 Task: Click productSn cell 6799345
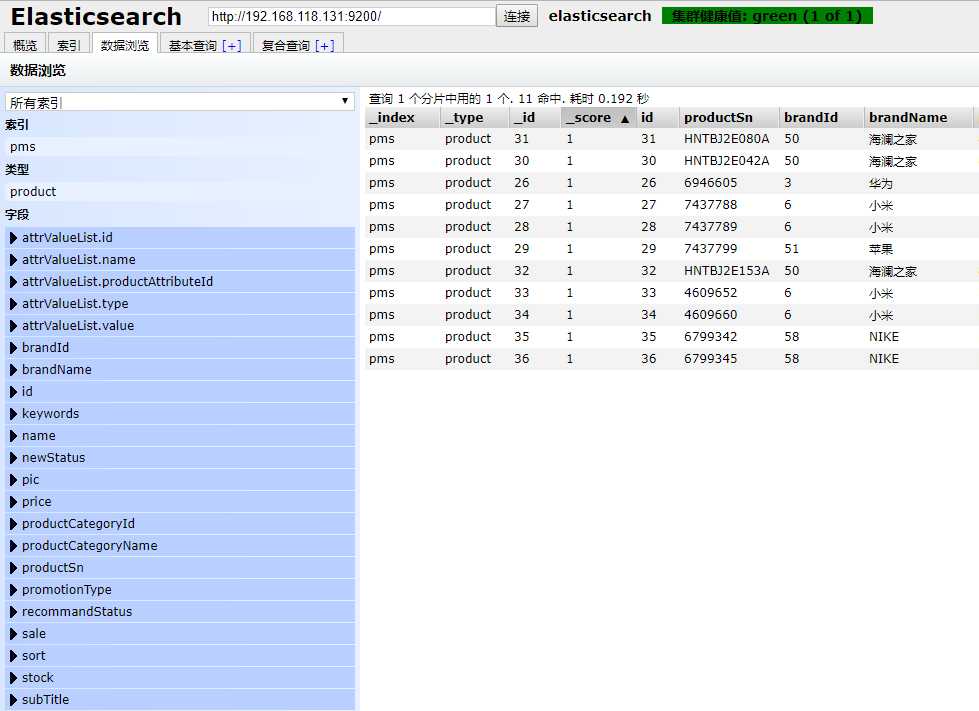[711, 358]
